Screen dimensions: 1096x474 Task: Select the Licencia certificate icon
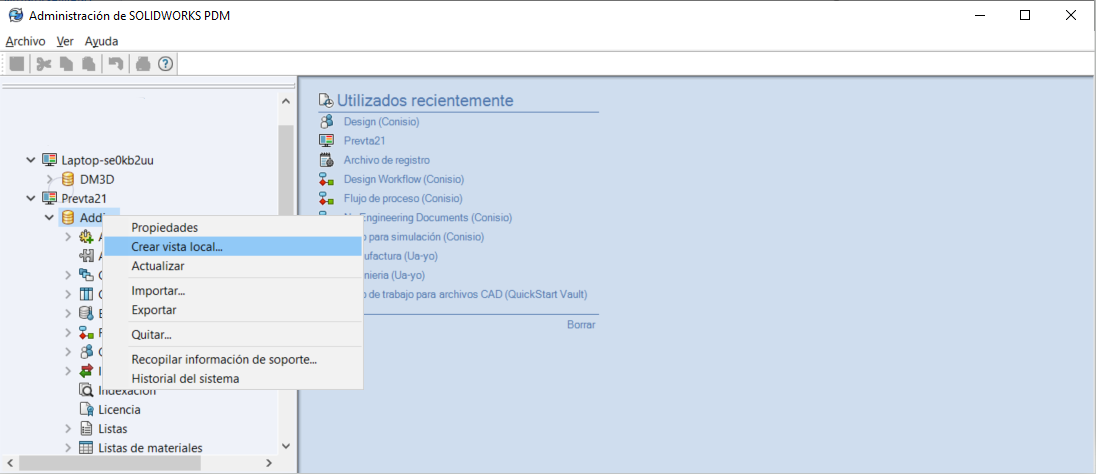pos(87,409)
